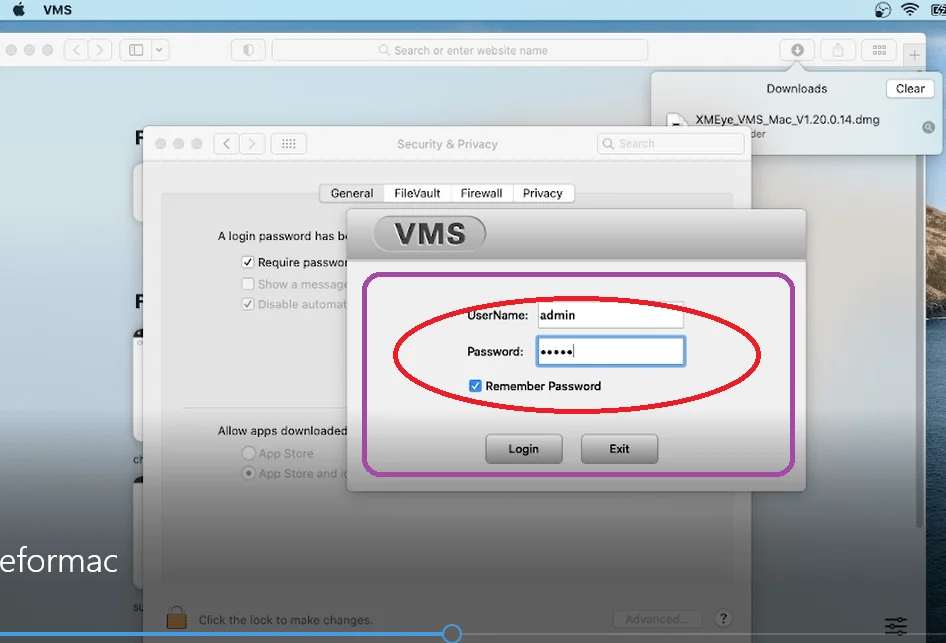This screenshot has width=946, height=643.
Task: Toggle the Disable automatic login checkbox
Action: [247, 304]
